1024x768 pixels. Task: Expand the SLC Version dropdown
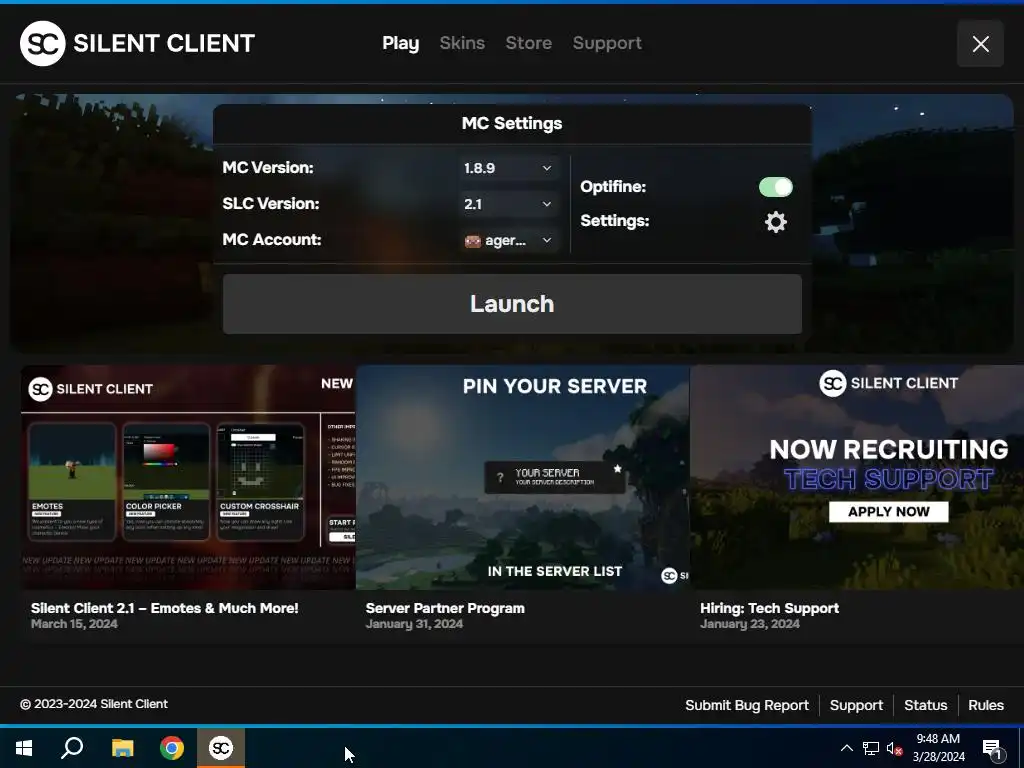(x=507, y=204)
